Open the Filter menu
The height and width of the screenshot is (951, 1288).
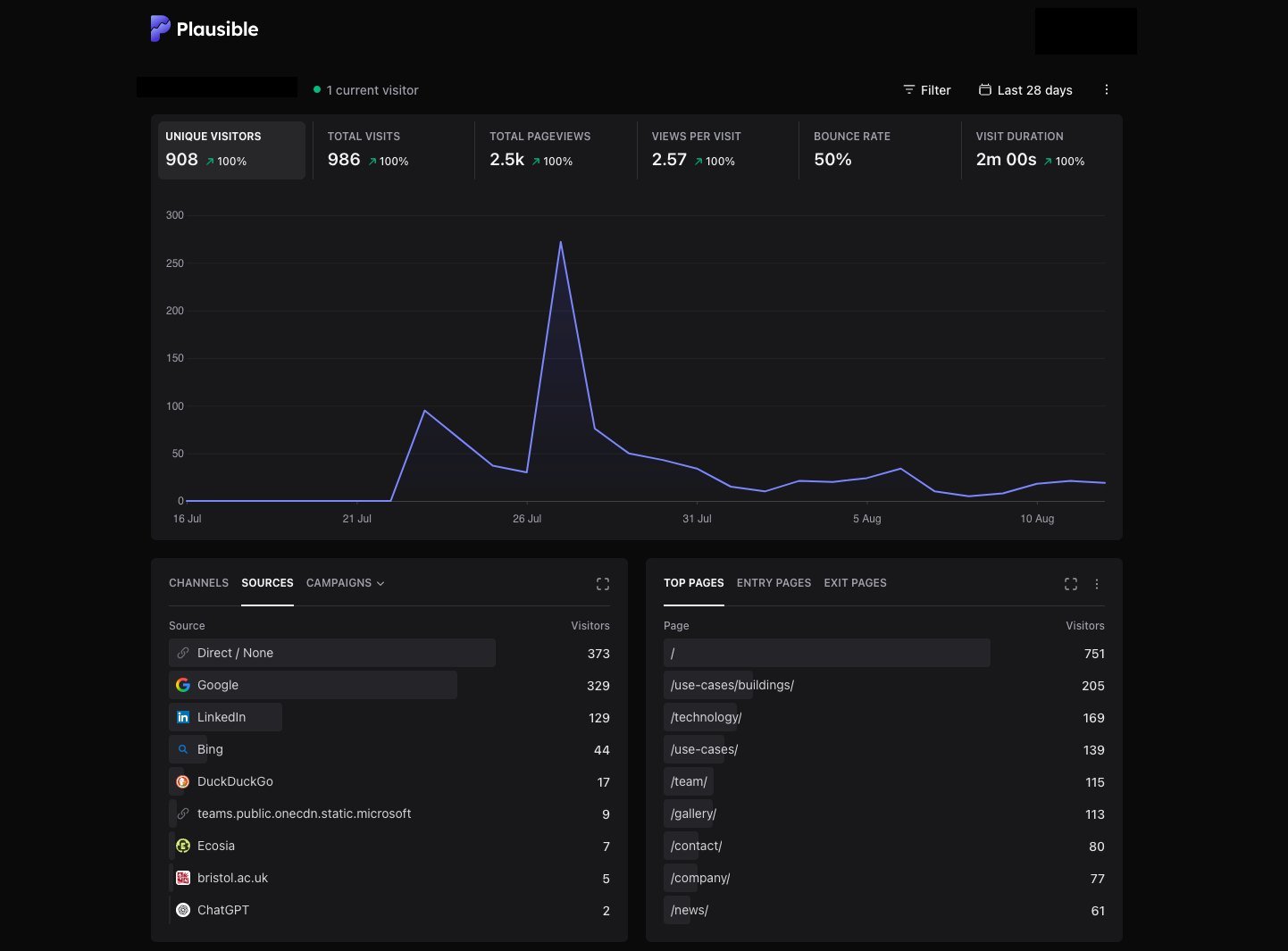coord(927,90)
